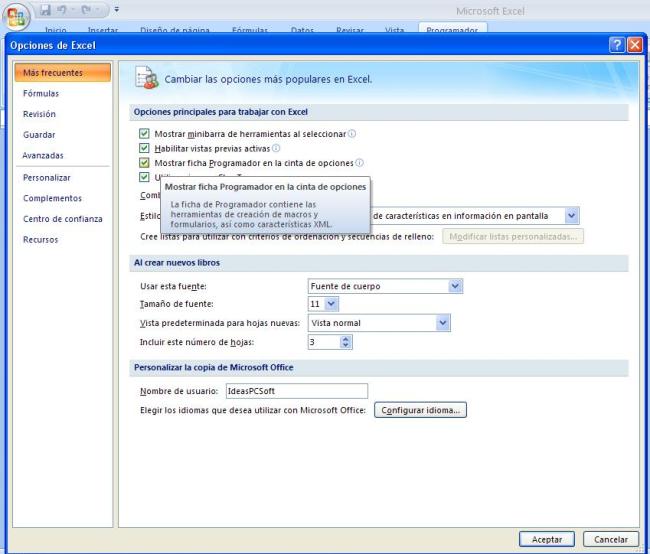
Task: Click the Configurar idioma button
Action: click(x=421, y=410)
